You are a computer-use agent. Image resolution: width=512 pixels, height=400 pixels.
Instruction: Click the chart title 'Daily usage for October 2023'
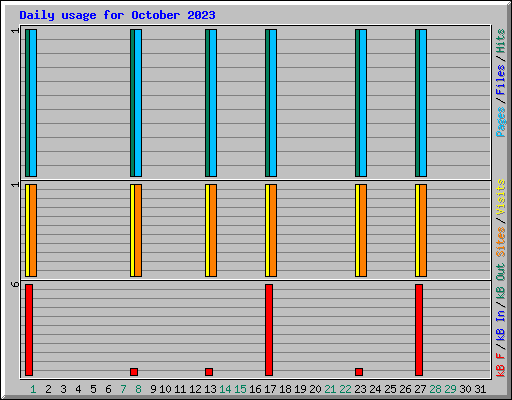click(x=117, y=15)
